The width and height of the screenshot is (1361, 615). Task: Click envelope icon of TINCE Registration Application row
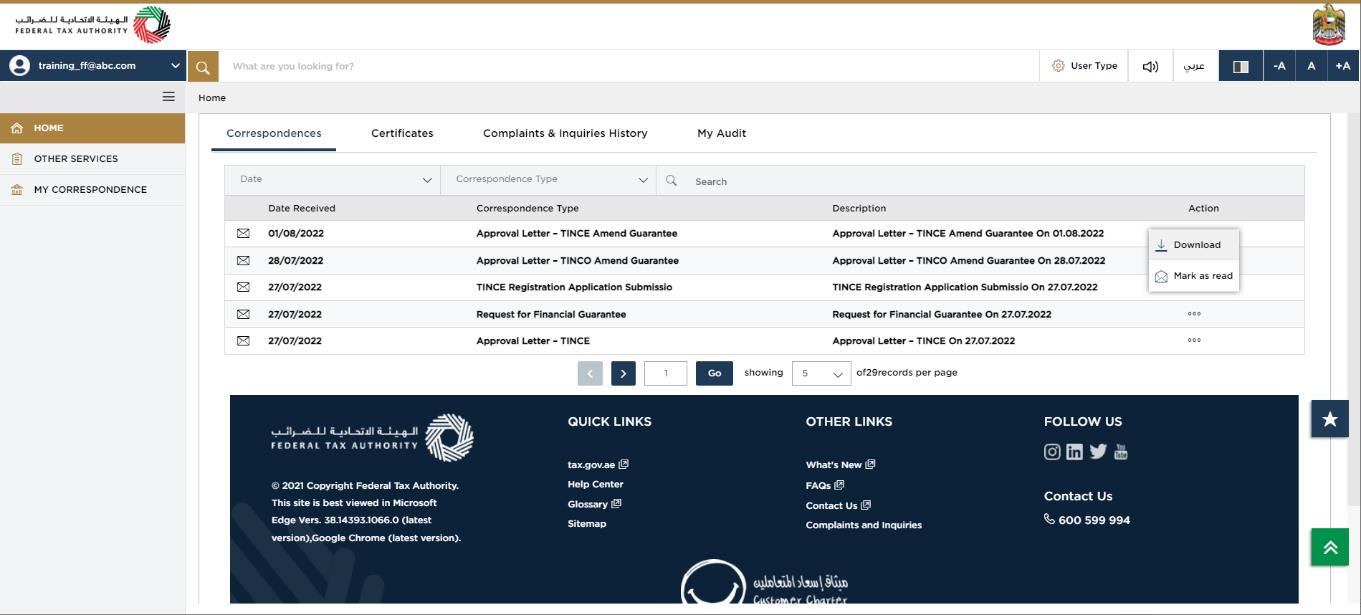pos(243,287)
